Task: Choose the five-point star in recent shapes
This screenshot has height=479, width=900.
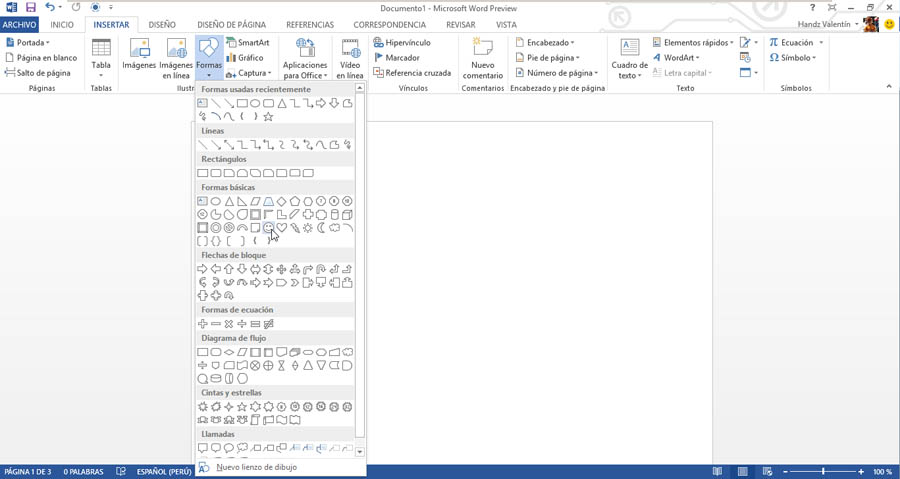Action: [x=268, y=116]
